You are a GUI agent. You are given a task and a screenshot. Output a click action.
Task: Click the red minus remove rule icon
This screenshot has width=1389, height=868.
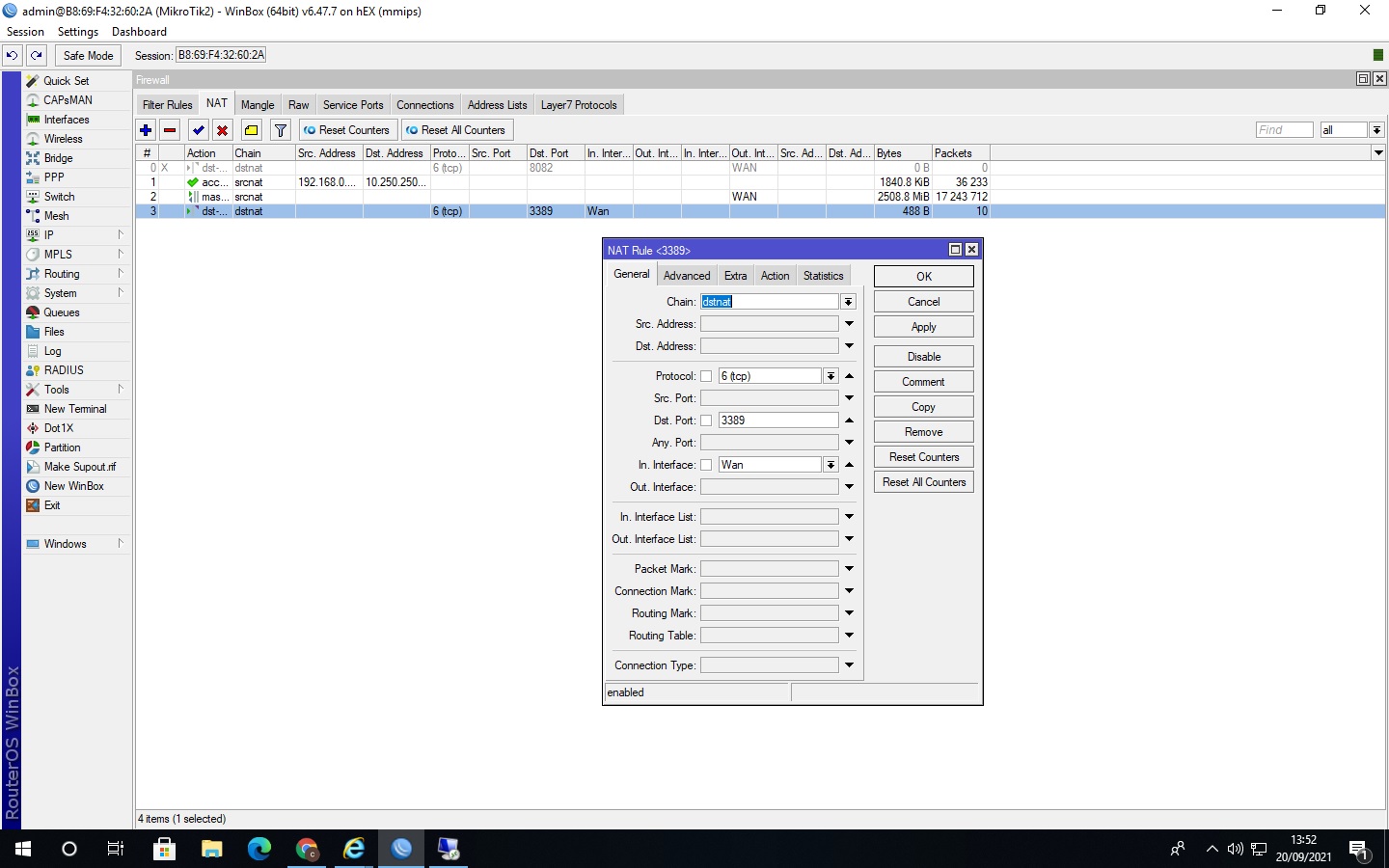point(170,130)
